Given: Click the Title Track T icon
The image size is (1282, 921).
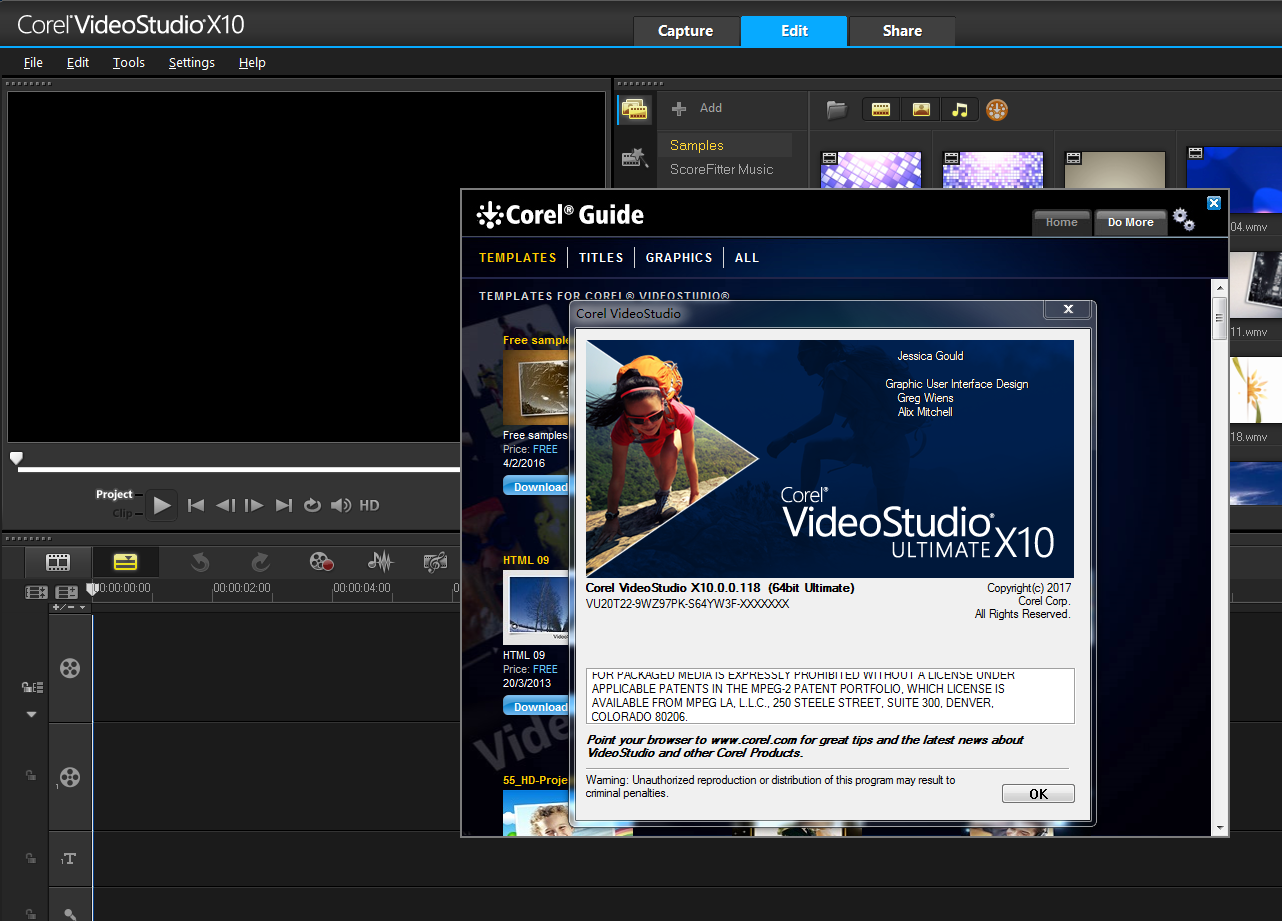Looking at the screenshot, I should pyautogui.click(x=69, y=859).
